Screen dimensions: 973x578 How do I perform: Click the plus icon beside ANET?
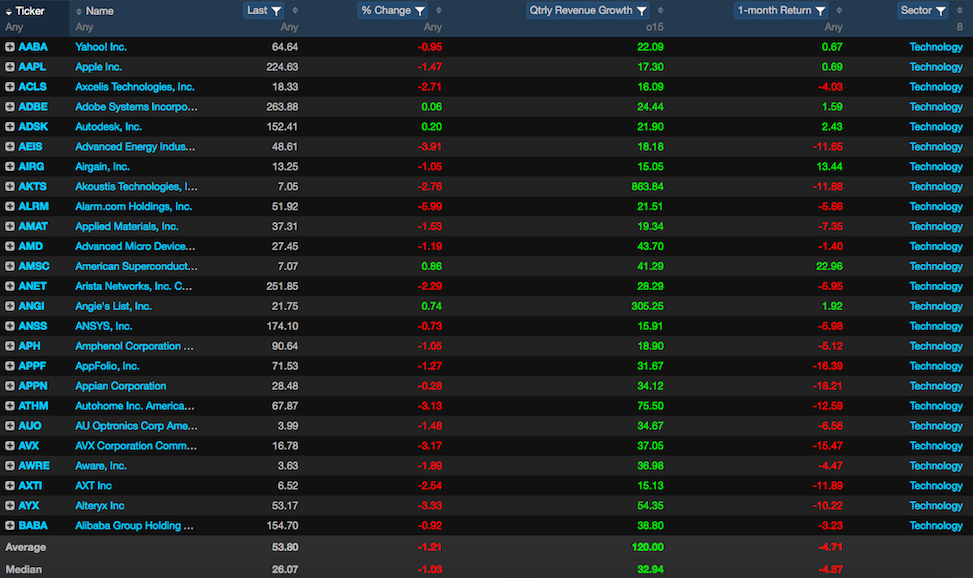[10, 286]
